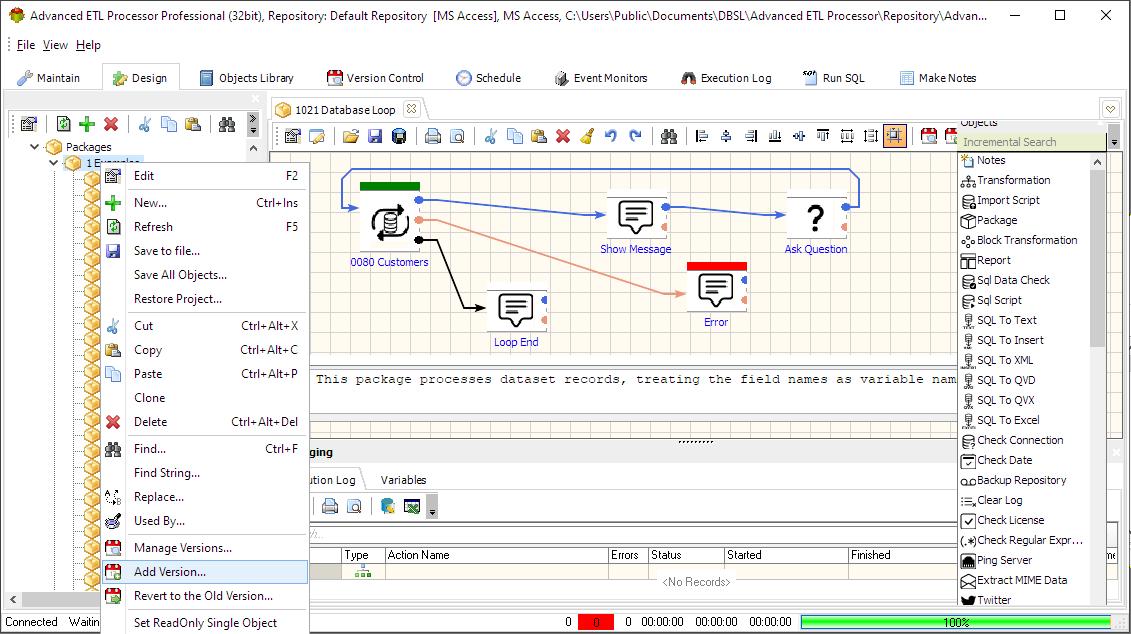Image resolution: width=1131 pixels, height=634 pixels.
Task: Switch to the Execution Log tab
Action: pyautogui.click(x=726, y=78)
